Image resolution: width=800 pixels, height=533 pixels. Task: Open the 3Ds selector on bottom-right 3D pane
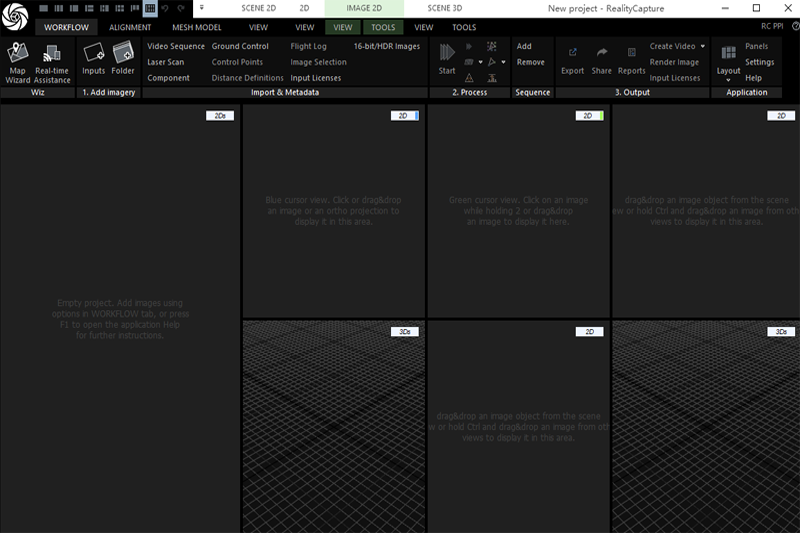click(781, 332)
